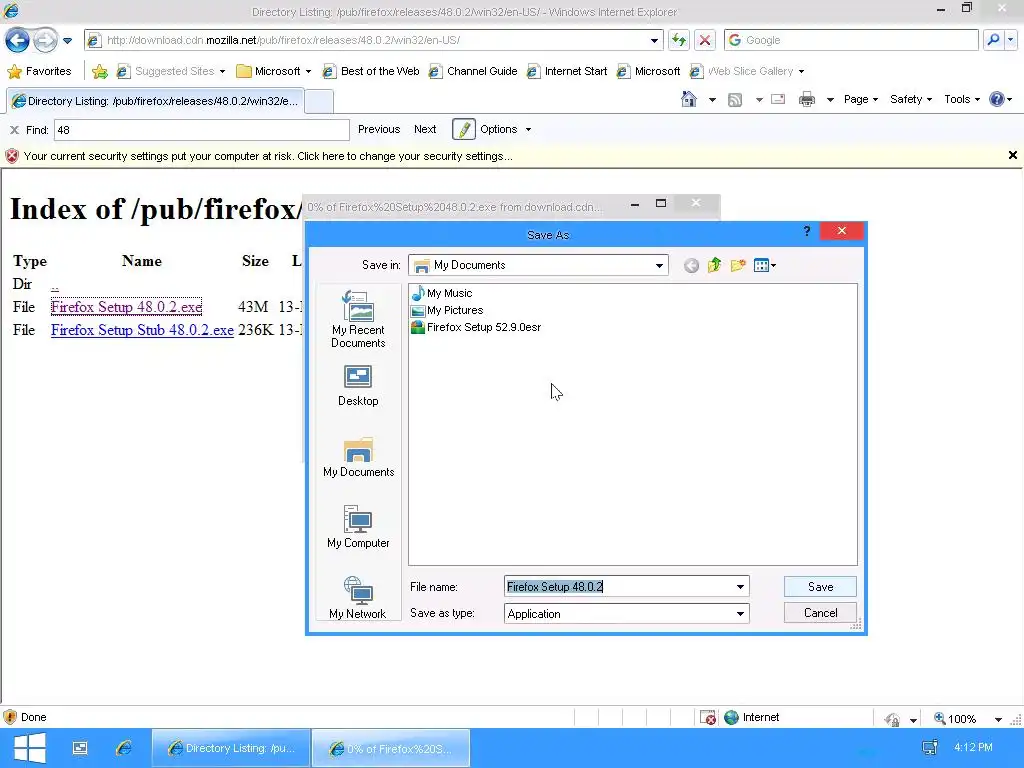The image size is (1024, 768).
Task: Click Add to Favorites Bar star icon
Action: pos(100,71)
